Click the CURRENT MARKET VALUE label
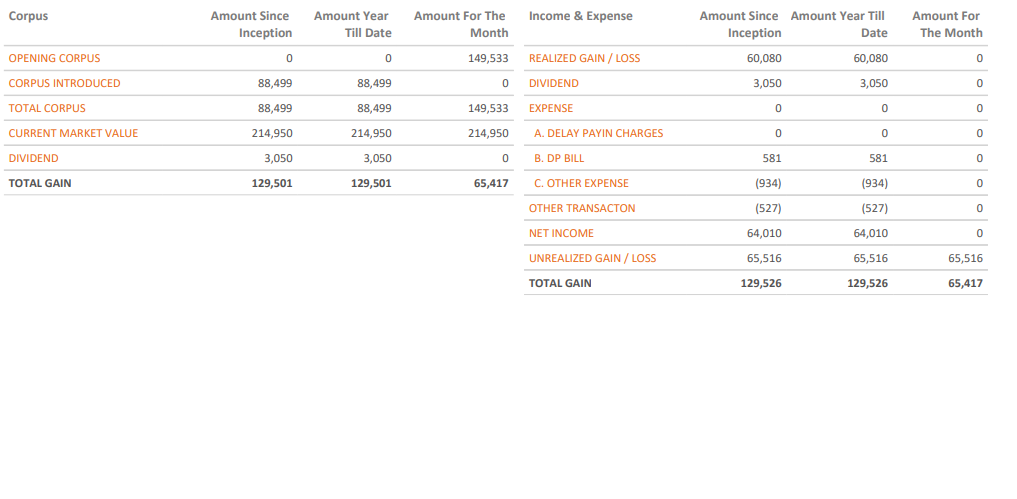 point(73,133)
